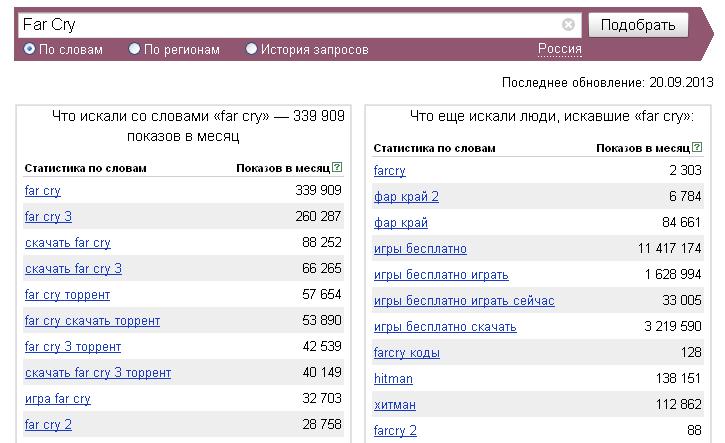
Task: Click the value '112 862' for хитман
Action: tap(678, 404)
